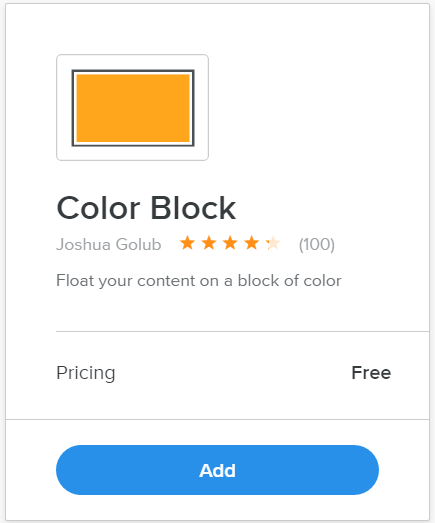Click the second orange rating star
Viewport: 435px width, 523px height.
click(209, 243)
